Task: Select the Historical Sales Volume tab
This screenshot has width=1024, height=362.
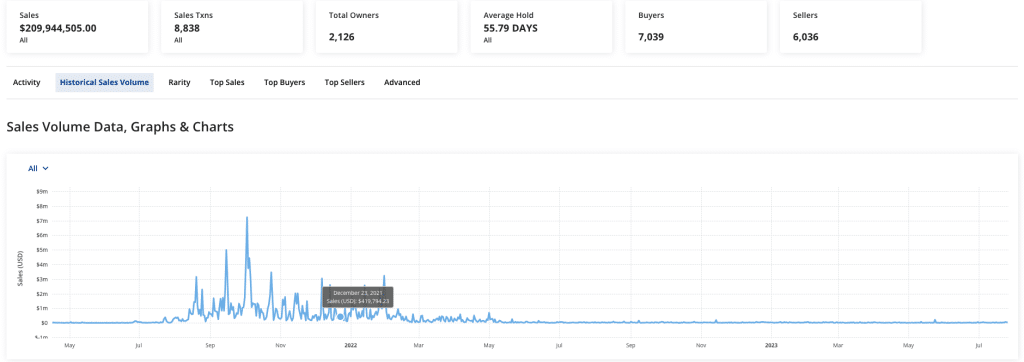Action: (104, 82)
